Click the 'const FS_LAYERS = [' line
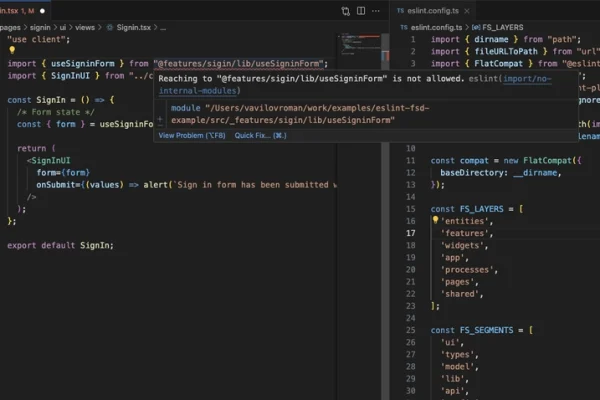Viewport: 600px width, 400px height. (477, 209)
